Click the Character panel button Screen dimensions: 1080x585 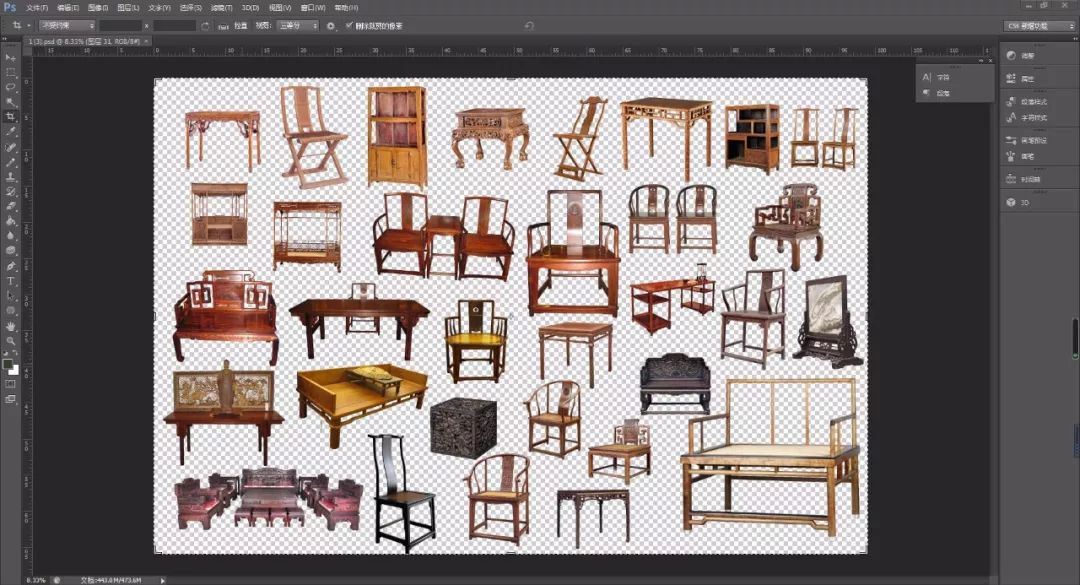point(937,77)
